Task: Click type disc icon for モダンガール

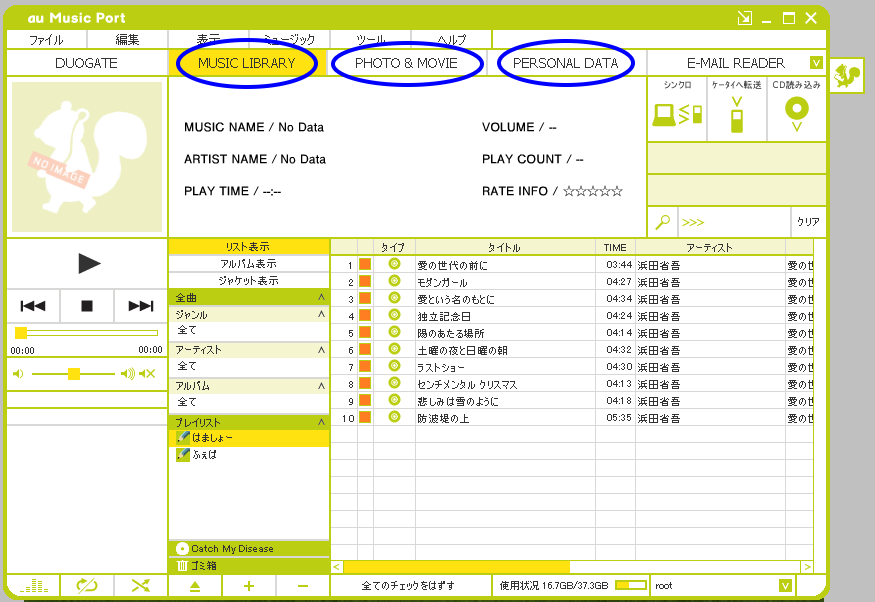Action: click(x=395, y=281)
